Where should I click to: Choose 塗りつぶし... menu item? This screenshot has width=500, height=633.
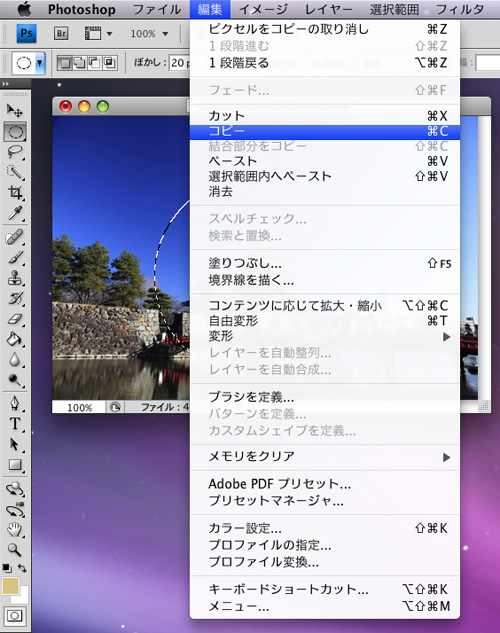[324, 264]
